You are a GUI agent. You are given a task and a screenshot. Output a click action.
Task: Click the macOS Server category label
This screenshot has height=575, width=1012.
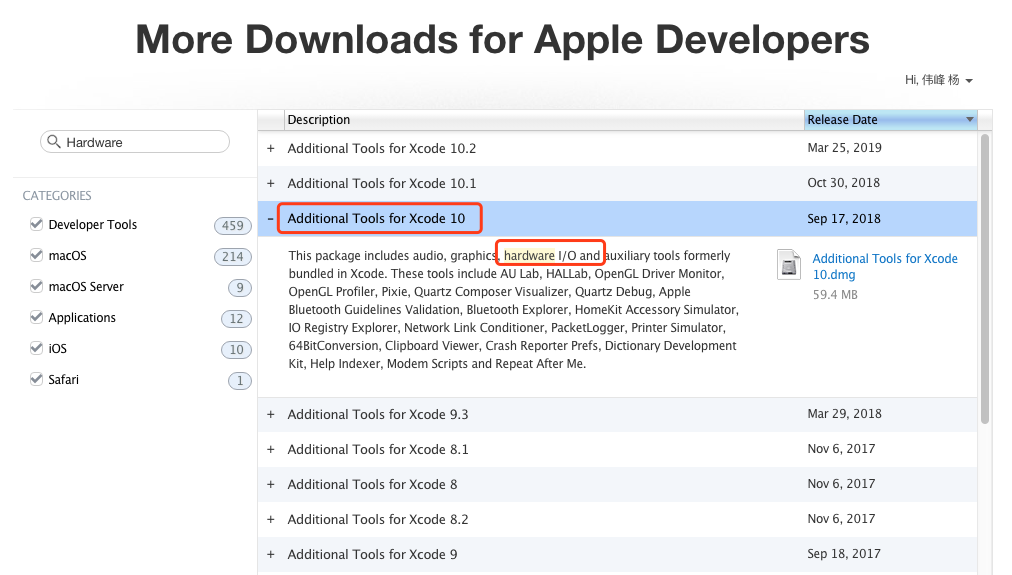click(x=86, y=287)
